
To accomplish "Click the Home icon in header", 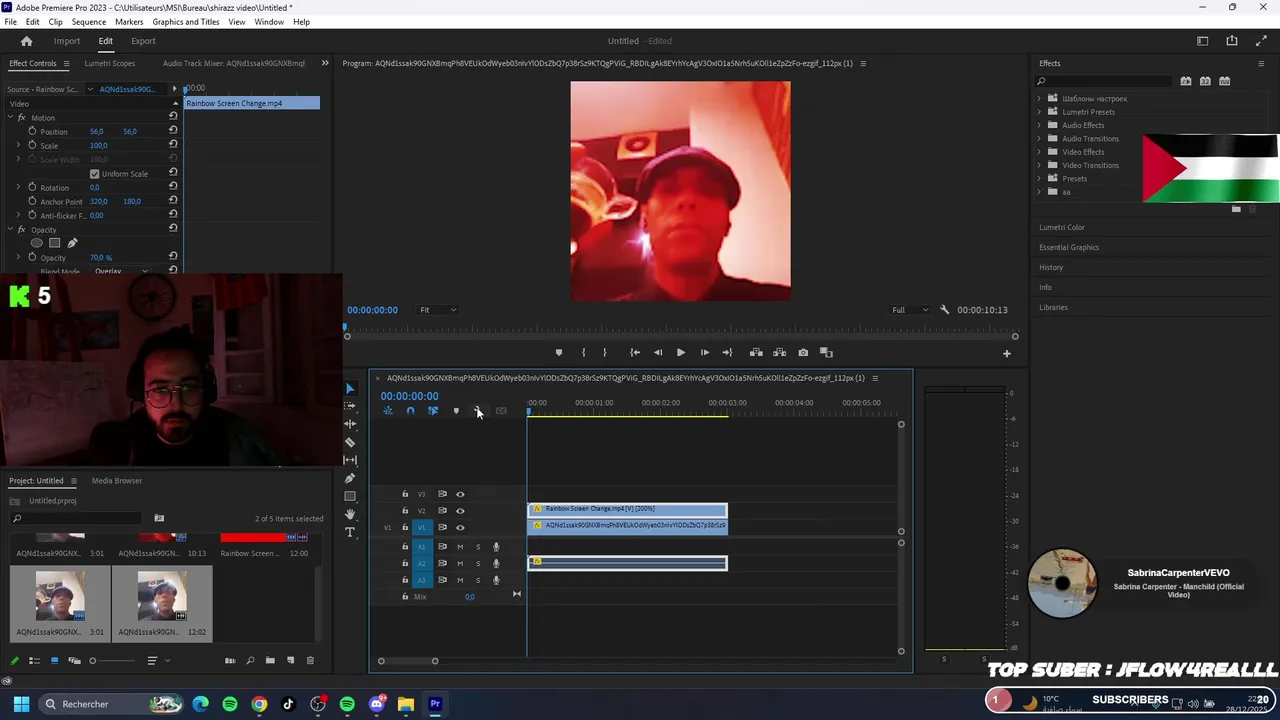I will click(27, 41).
